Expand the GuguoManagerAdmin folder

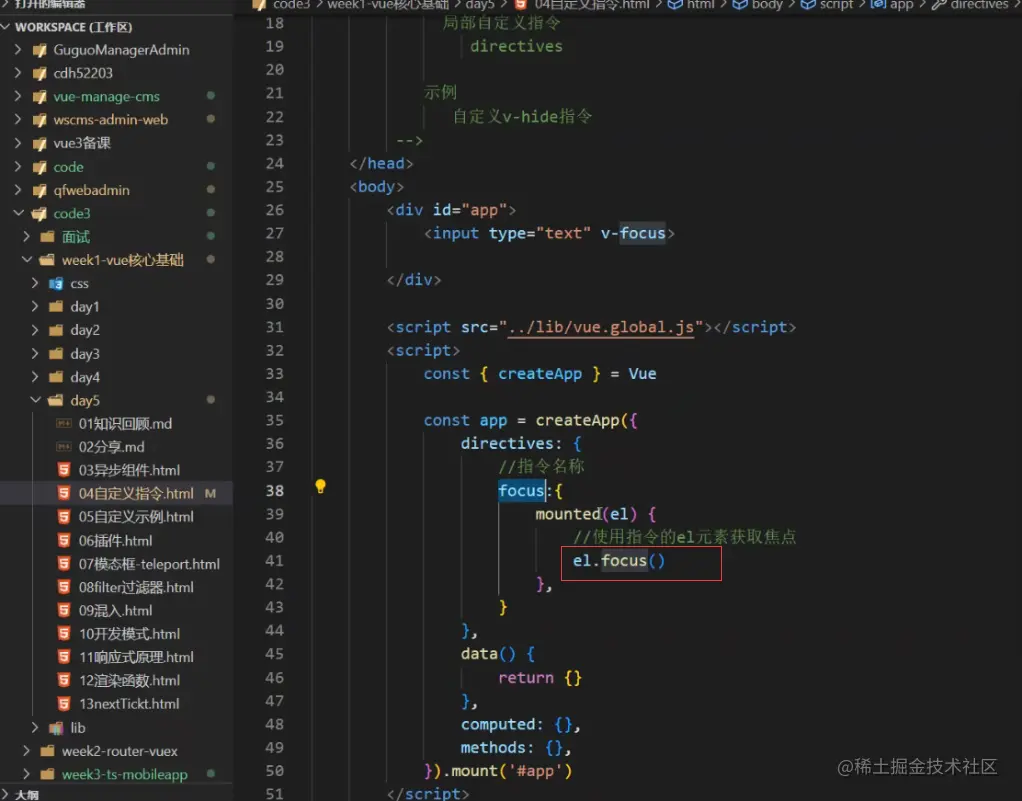18,50
